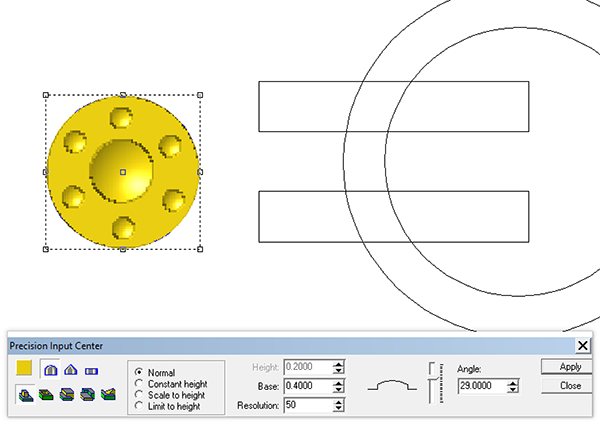Image resolution: width=600 pixels, height=443 pixels.
Task: Click the vertical angle slider handle
Action: pos(432,377)
